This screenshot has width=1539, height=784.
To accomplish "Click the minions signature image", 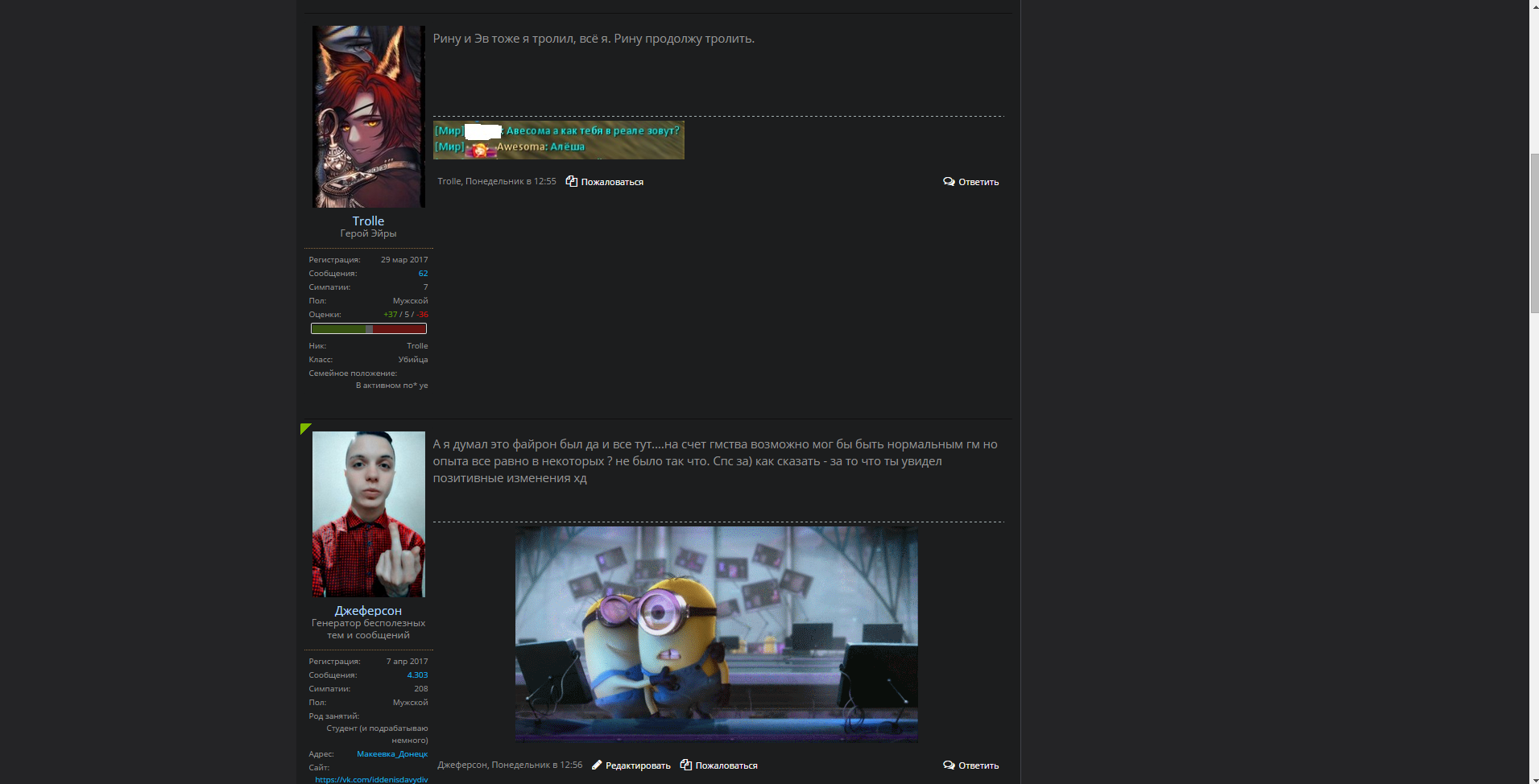I will 717,634.
